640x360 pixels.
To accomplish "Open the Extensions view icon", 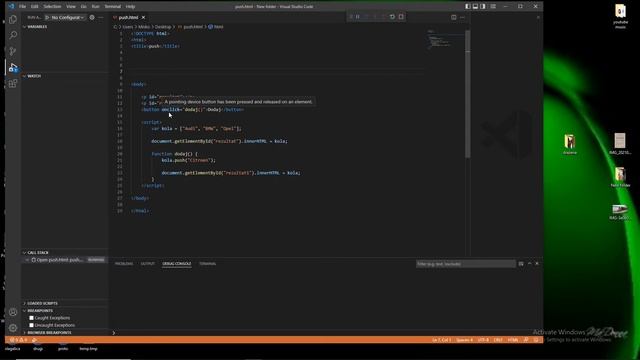I will pos(13,83).
